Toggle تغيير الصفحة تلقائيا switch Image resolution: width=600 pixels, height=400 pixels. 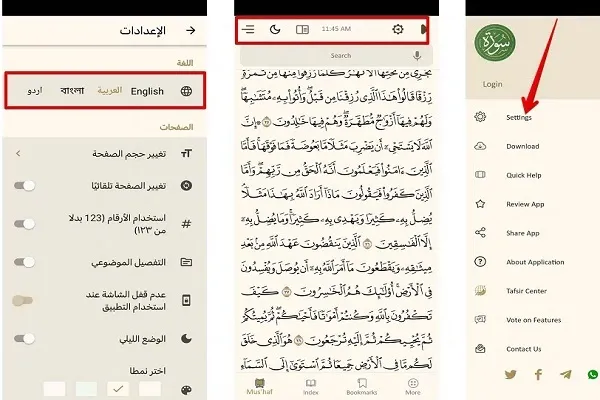click(24, 186)
